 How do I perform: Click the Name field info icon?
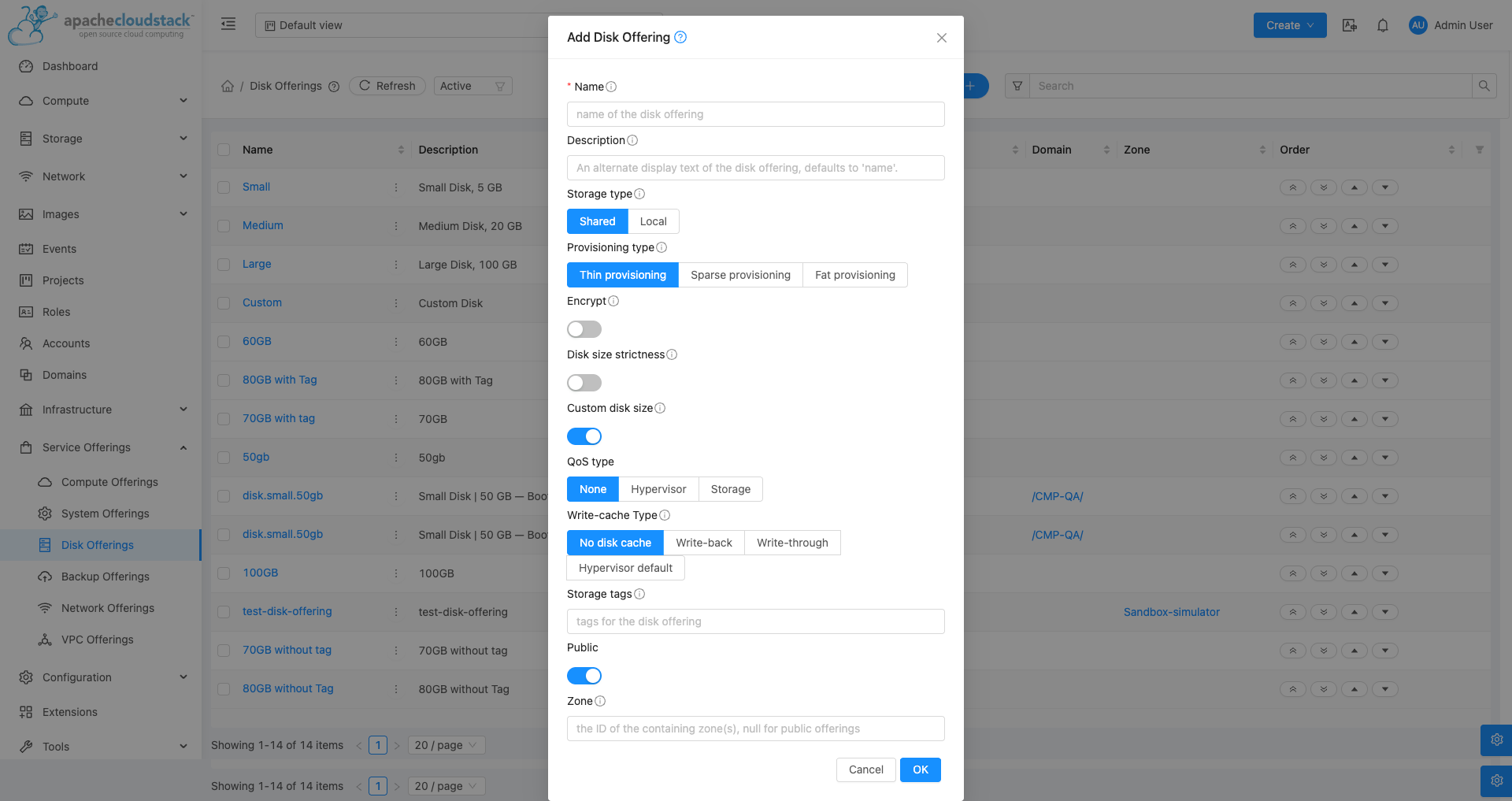point(611,87)
